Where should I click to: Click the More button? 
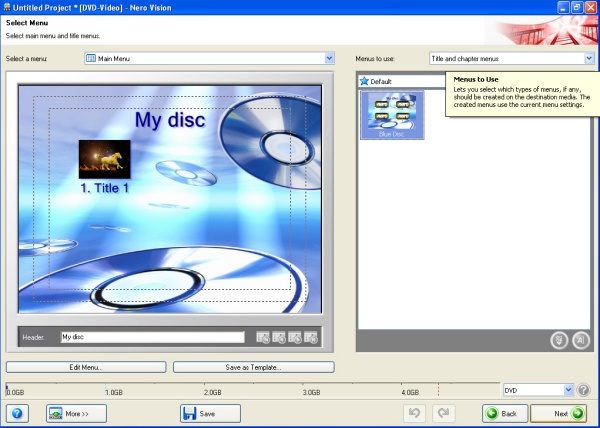tap(76, 413)
